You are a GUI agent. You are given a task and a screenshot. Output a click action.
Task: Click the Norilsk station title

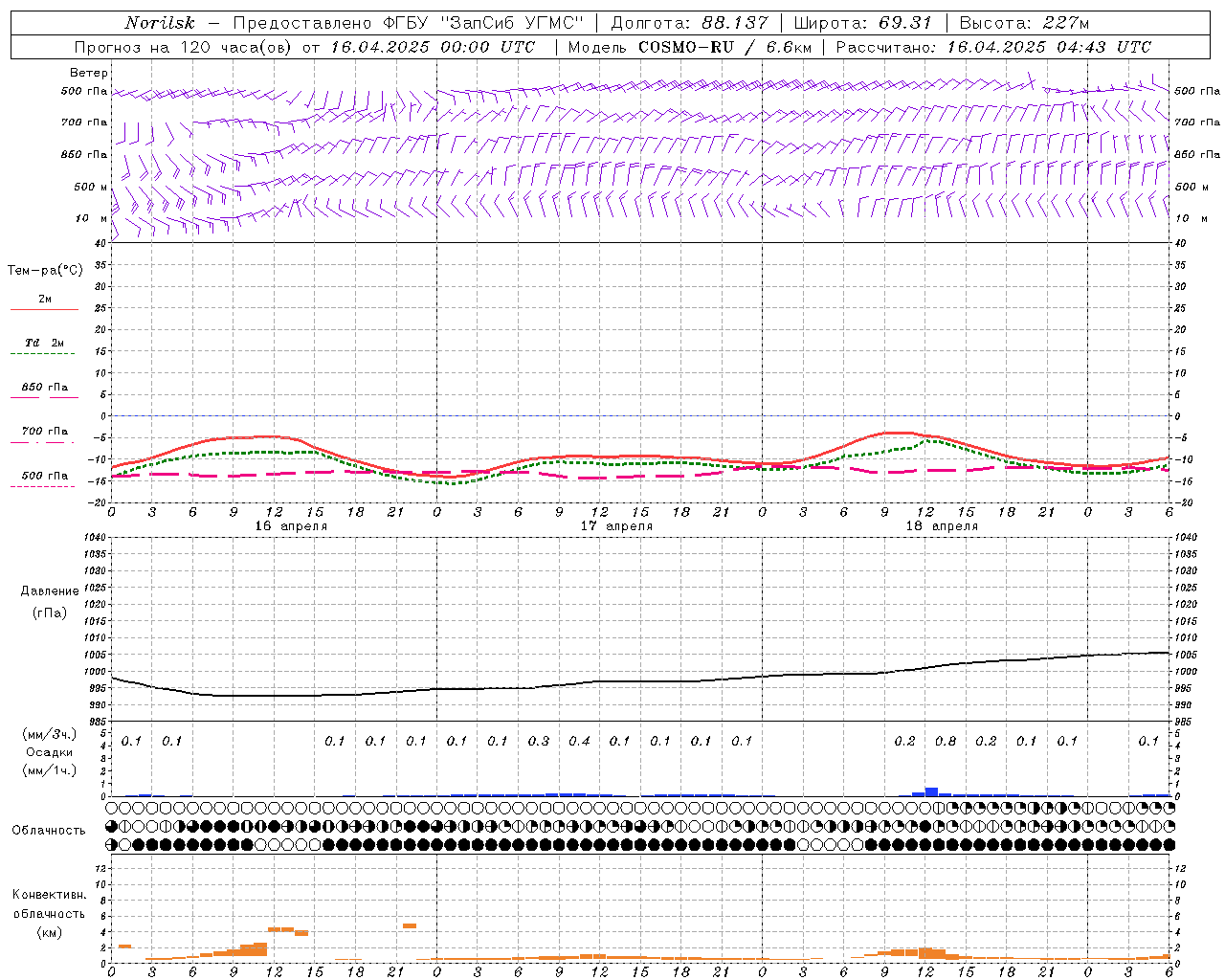pos(160,23)
